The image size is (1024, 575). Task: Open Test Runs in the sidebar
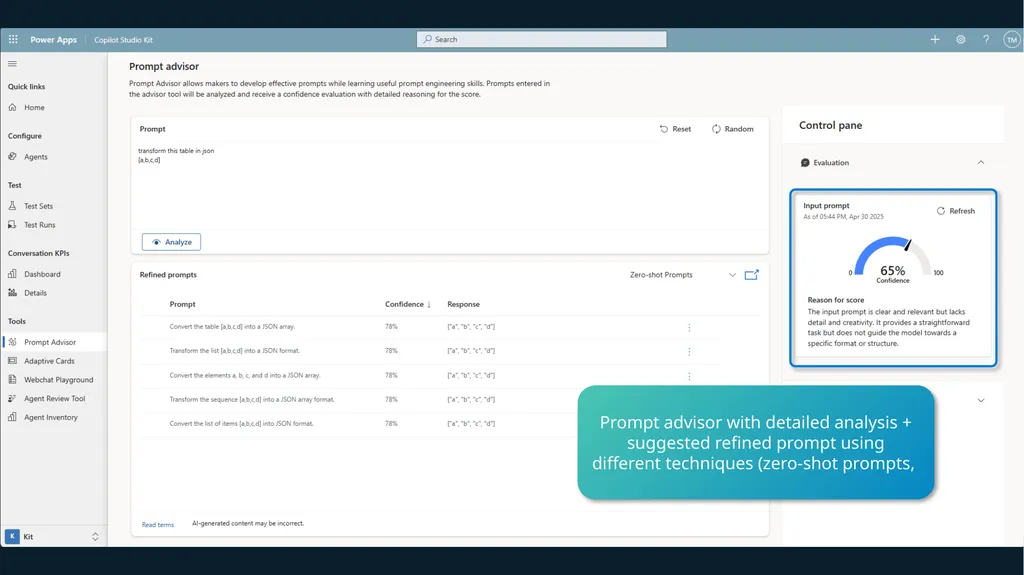pyautogui.click(x=40, y=225)
